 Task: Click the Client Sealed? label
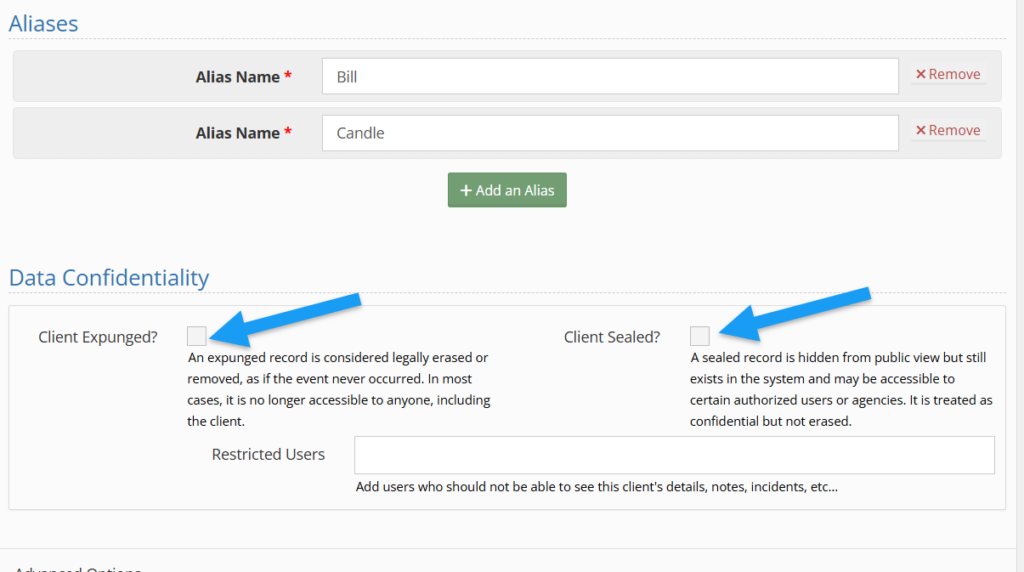(612, 337)
